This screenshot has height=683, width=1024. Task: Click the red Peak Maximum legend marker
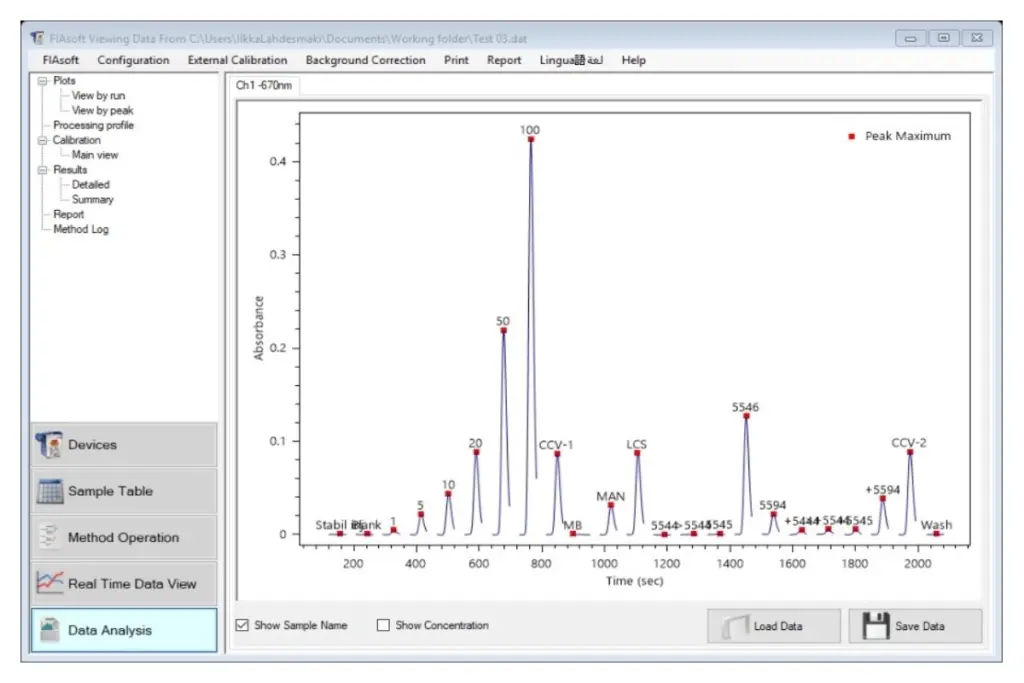point(852,136)
